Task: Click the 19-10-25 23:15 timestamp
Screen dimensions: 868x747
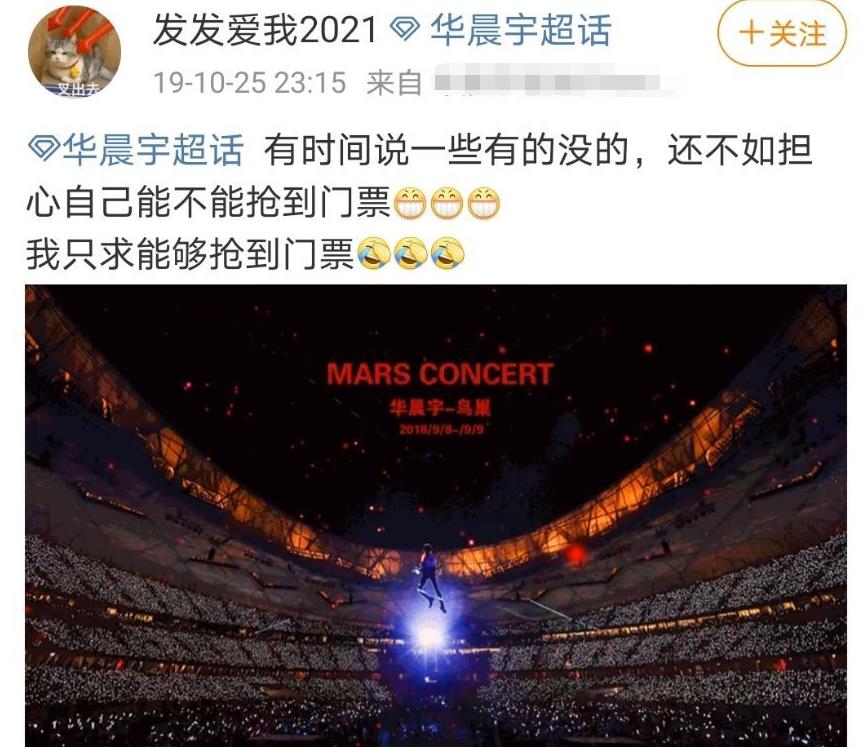Action: pyautogui.click(x=250, y=83)
